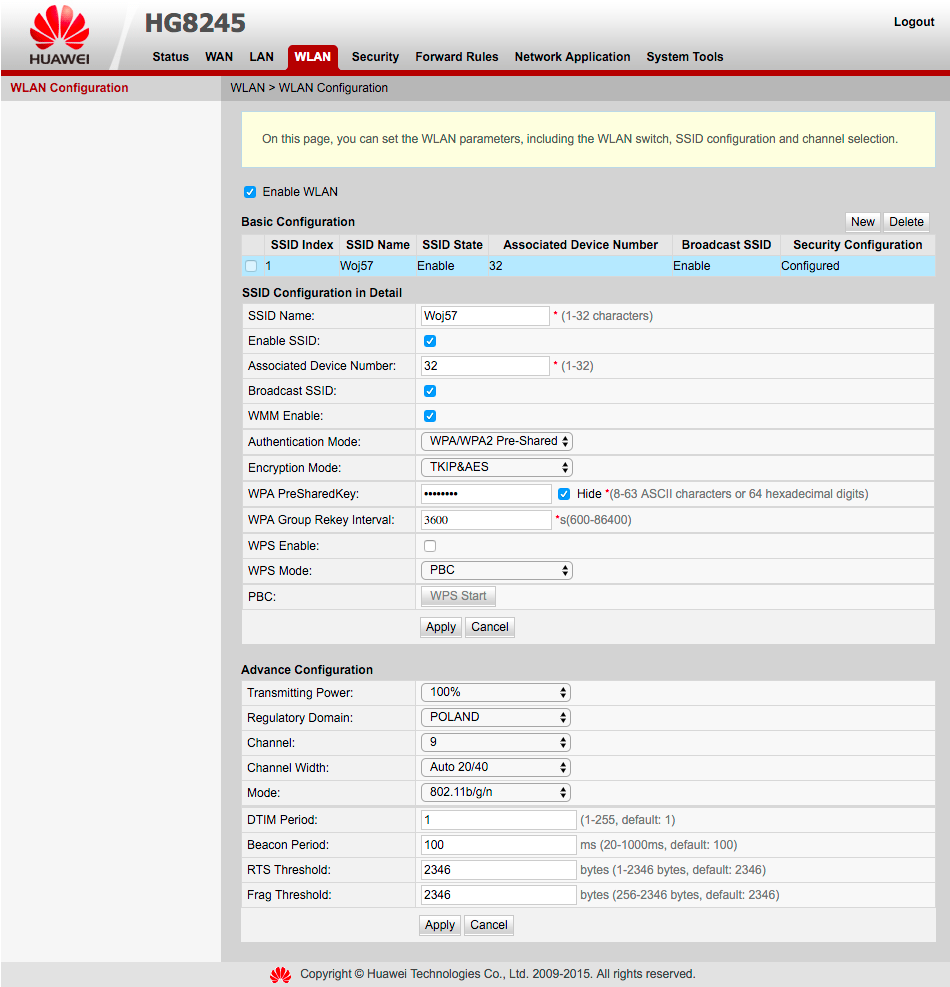Expand the Channel dropdown
Screen dimensions: 950x987
click(x=495, y=743)
